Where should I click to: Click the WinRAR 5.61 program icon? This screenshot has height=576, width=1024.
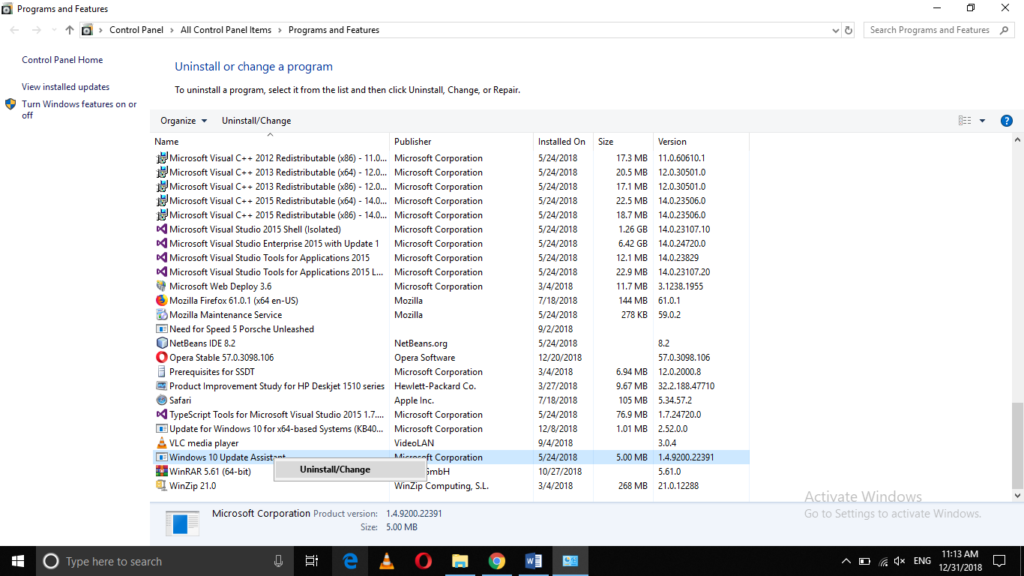[161, 472]
